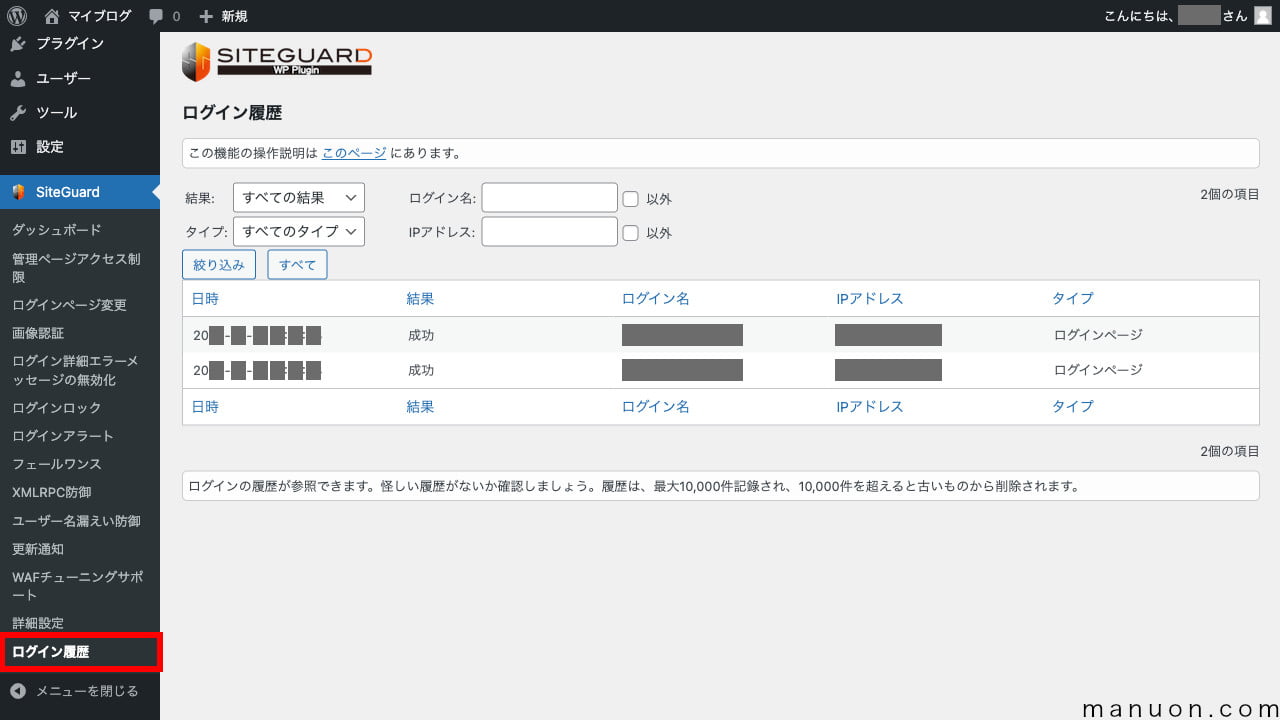This screenshot has height=720, width=1280.
Task: Collapse menu with メニューを閉じる arrow icon
Action: 18,691
